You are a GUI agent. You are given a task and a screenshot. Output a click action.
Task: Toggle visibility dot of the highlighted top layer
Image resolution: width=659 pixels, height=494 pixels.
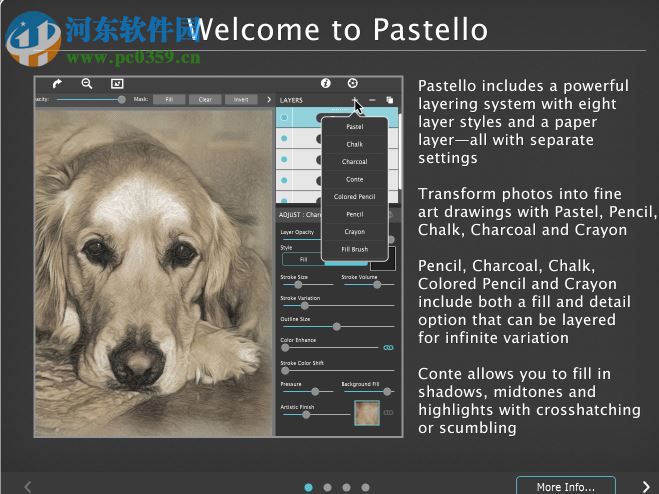click(284, 118)
